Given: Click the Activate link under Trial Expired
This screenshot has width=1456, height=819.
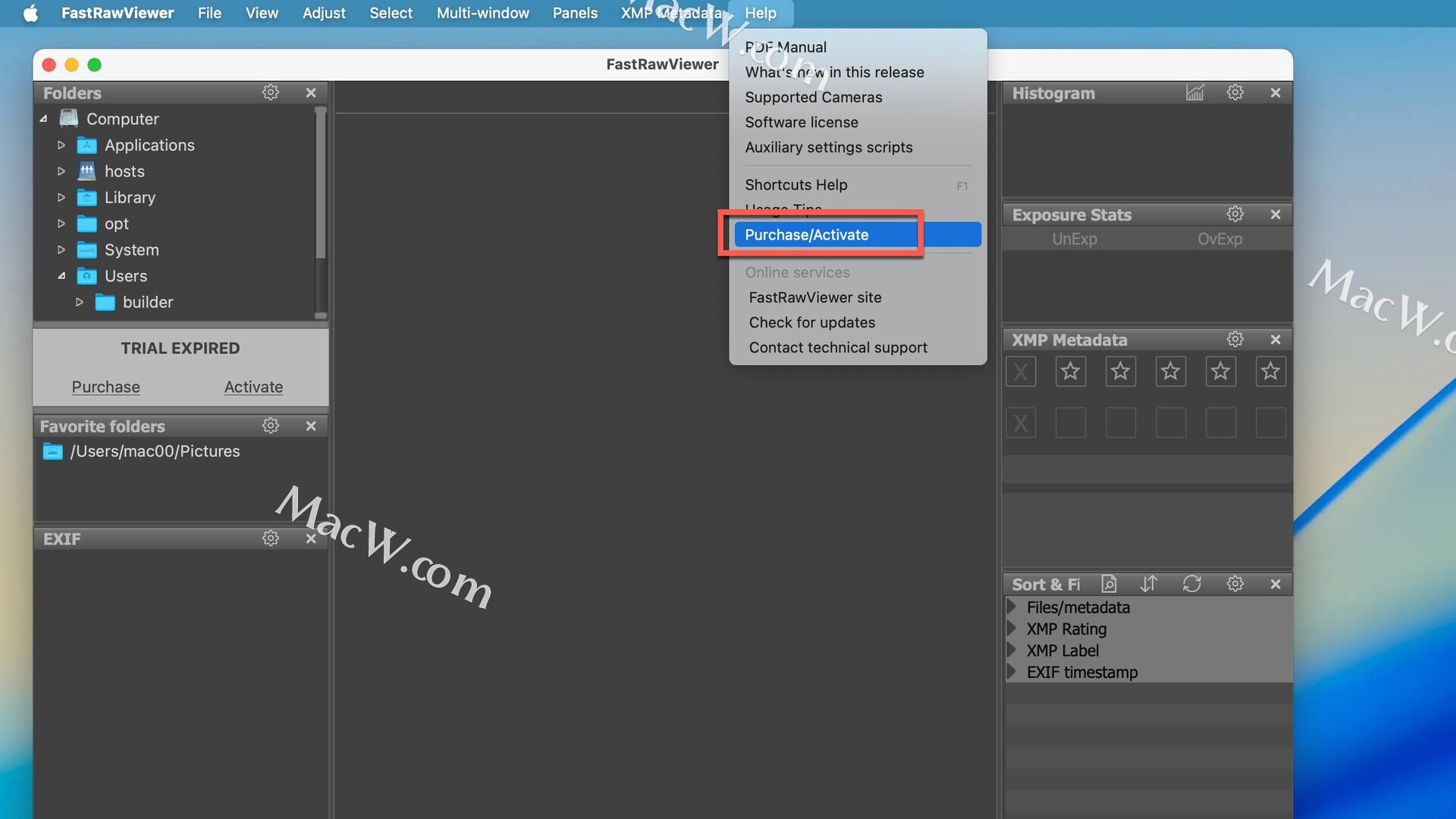Looking at the screenshot, I should [x=253, y=387].
